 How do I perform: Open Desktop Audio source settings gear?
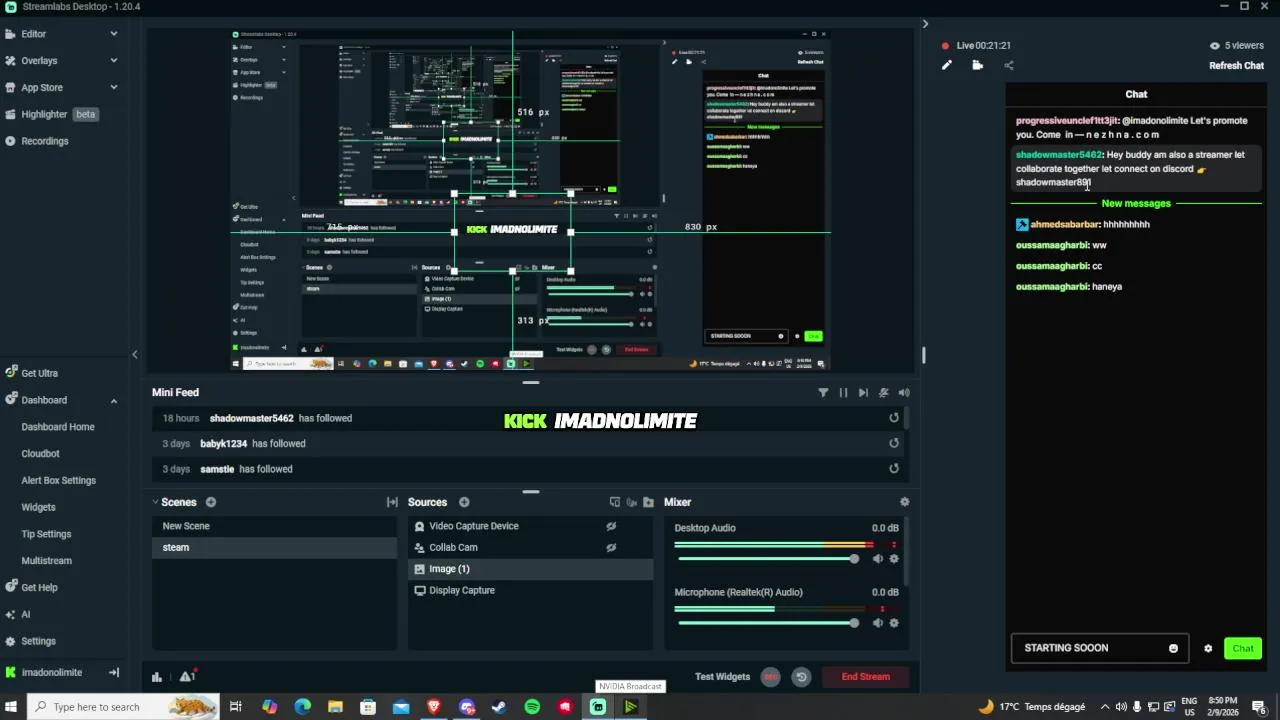pos(894,559)
